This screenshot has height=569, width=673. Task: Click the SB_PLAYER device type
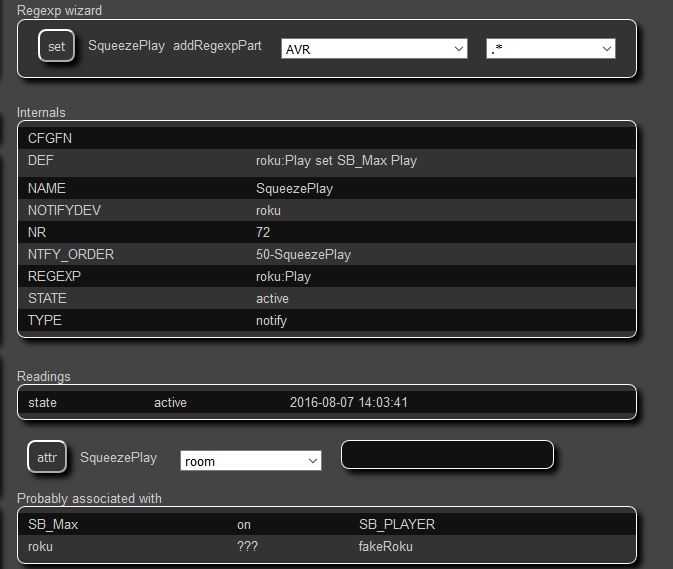coord(396,524)
